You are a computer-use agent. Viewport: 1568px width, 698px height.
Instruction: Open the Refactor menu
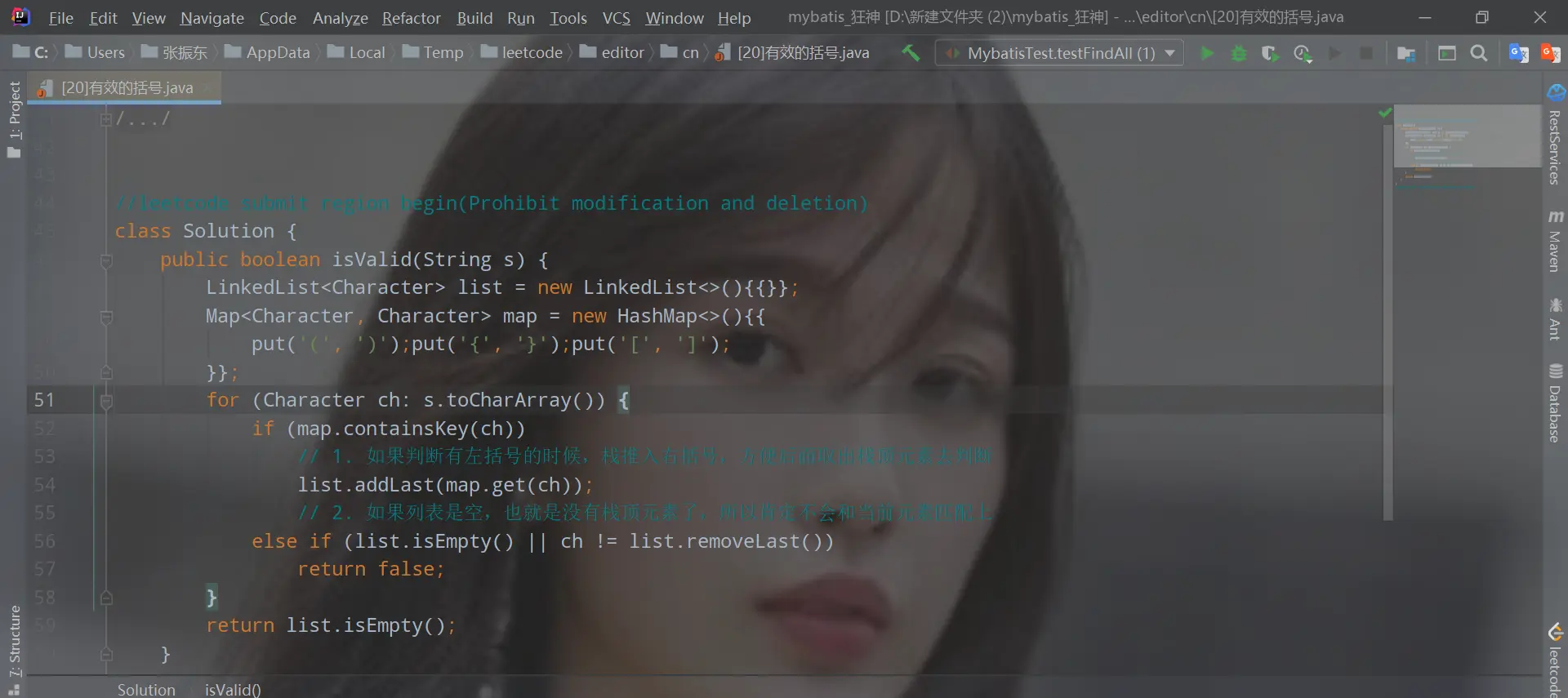point(412,18)
